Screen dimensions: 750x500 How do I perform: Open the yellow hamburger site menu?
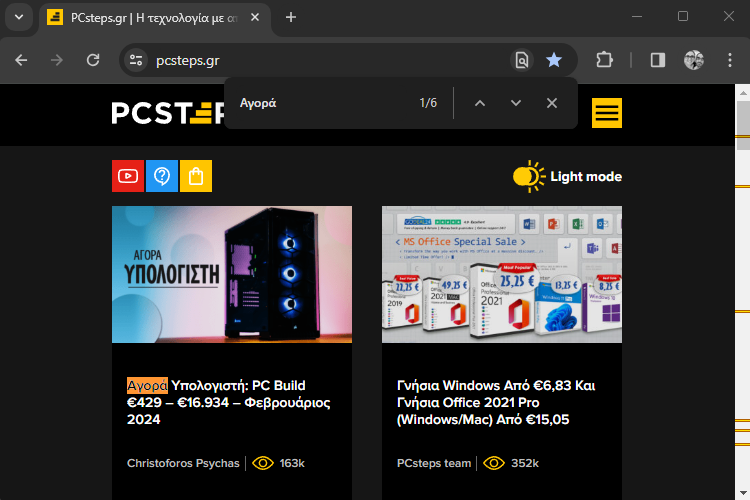607,113
